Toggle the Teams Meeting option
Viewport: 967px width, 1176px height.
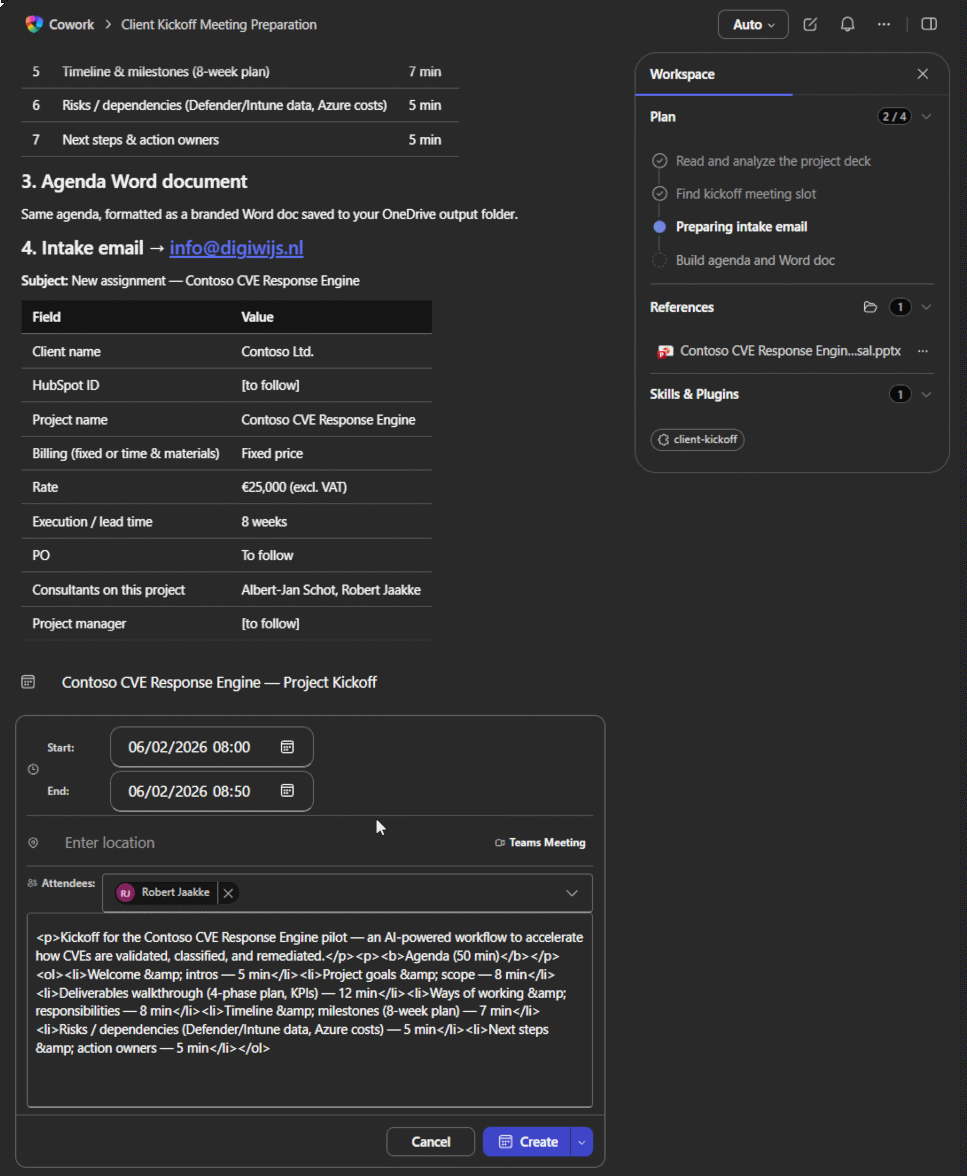pos(540,843)
